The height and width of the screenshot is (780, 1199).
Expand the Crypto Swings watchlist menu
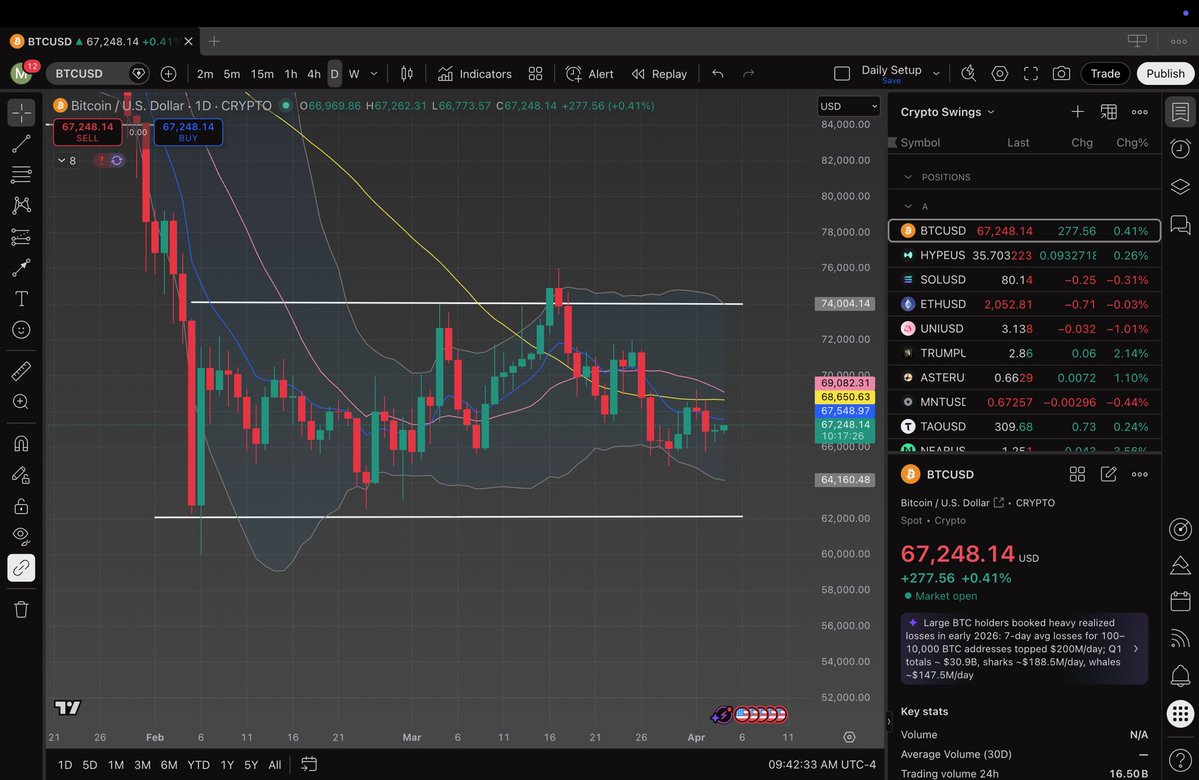990,113
